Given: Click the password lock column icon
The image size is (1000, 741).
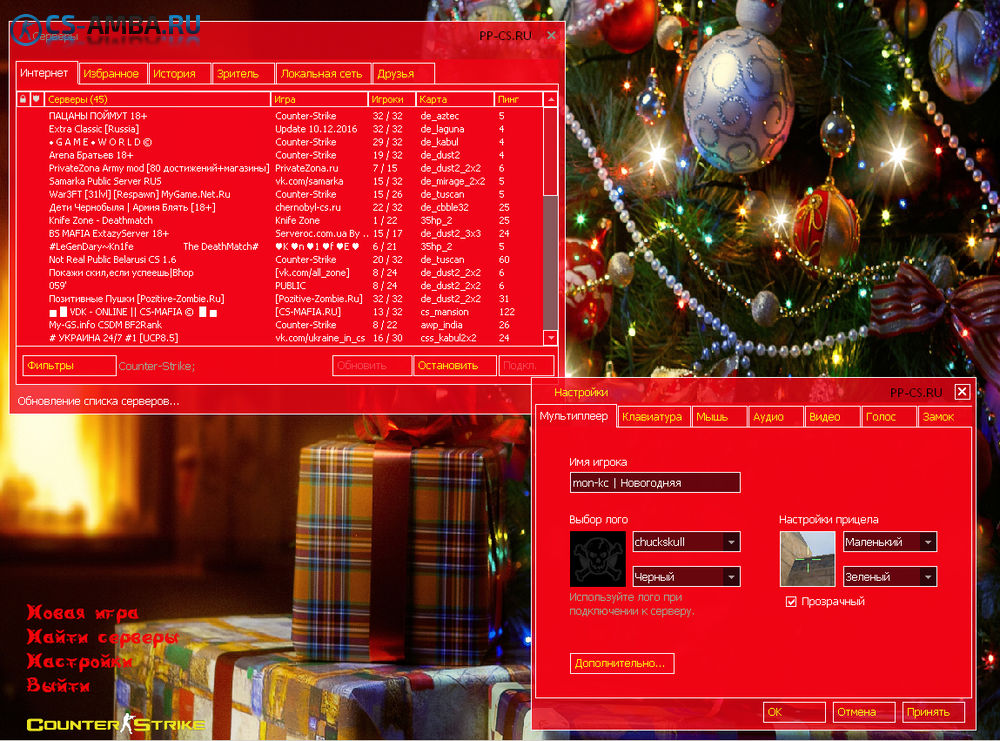Looking at the screenshot, I should click(23, 99).
